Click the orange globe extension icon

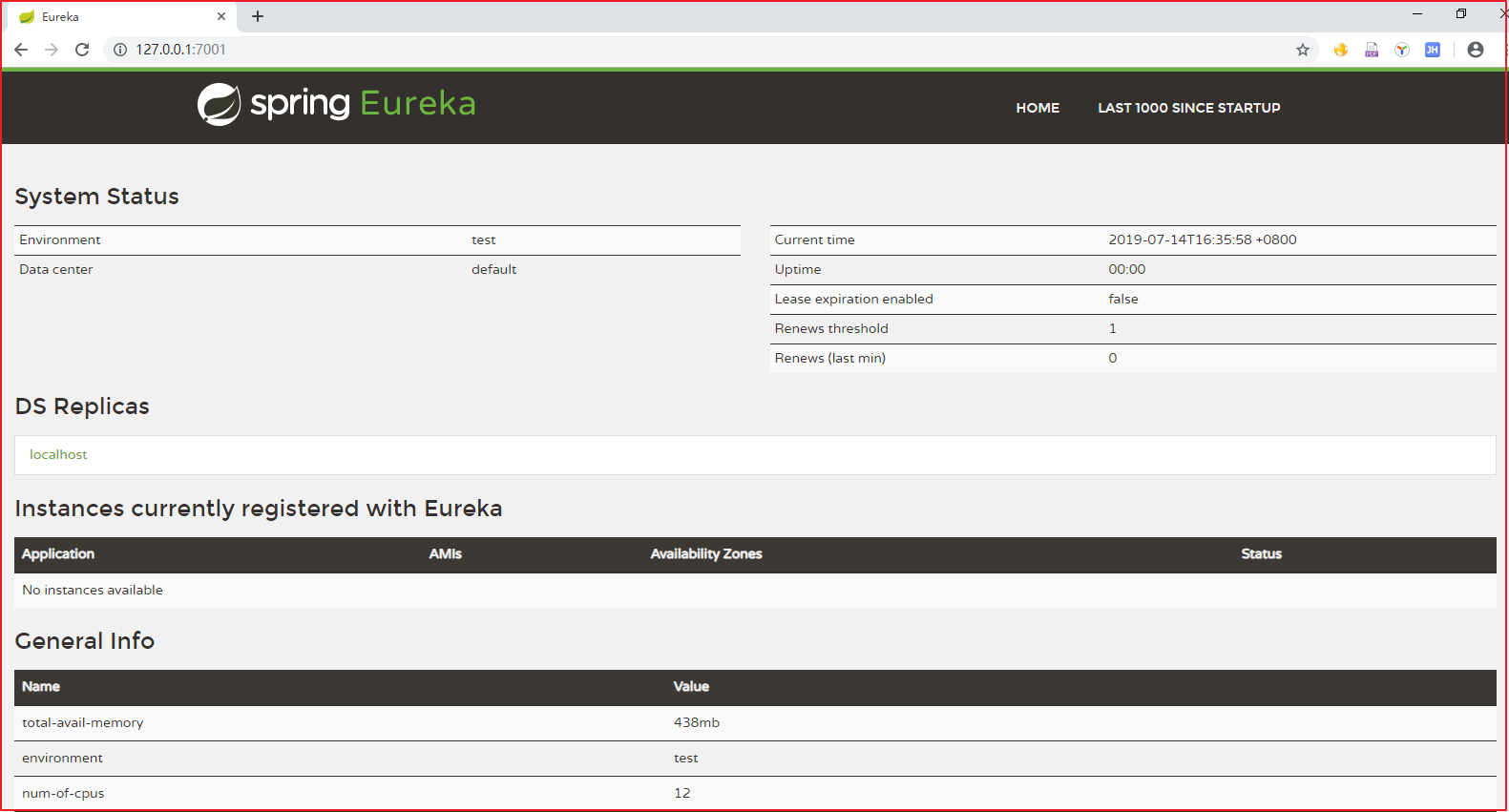click(1341, 50)
